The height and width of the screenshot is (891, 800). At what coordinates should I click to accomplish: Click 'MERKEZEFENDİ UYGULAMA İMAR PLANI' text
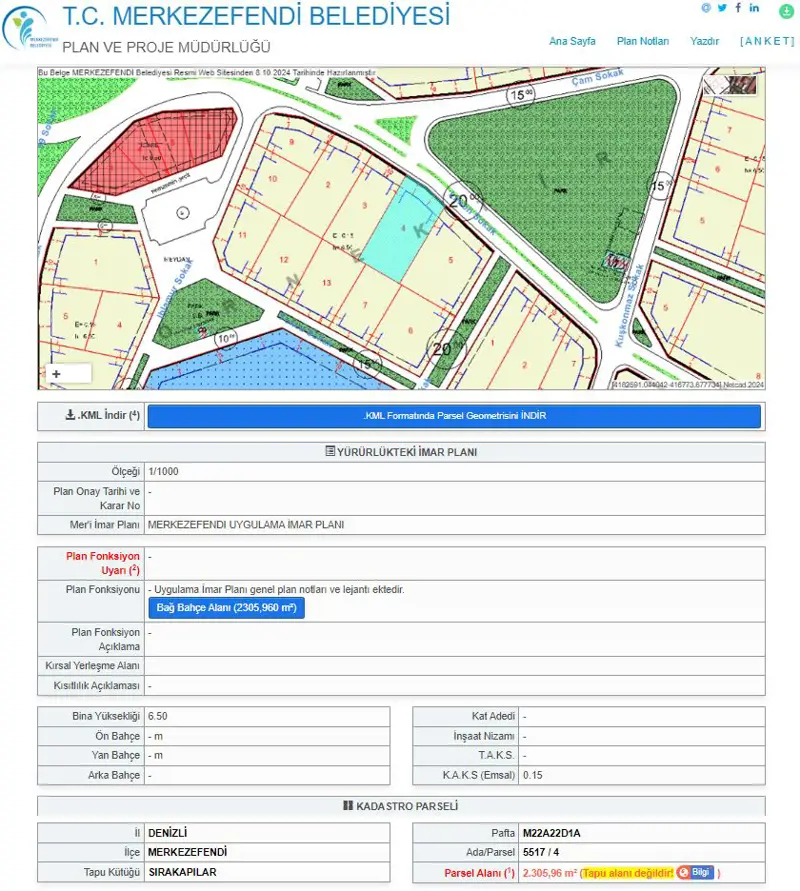pyautogui.click(x=246, y=524)
